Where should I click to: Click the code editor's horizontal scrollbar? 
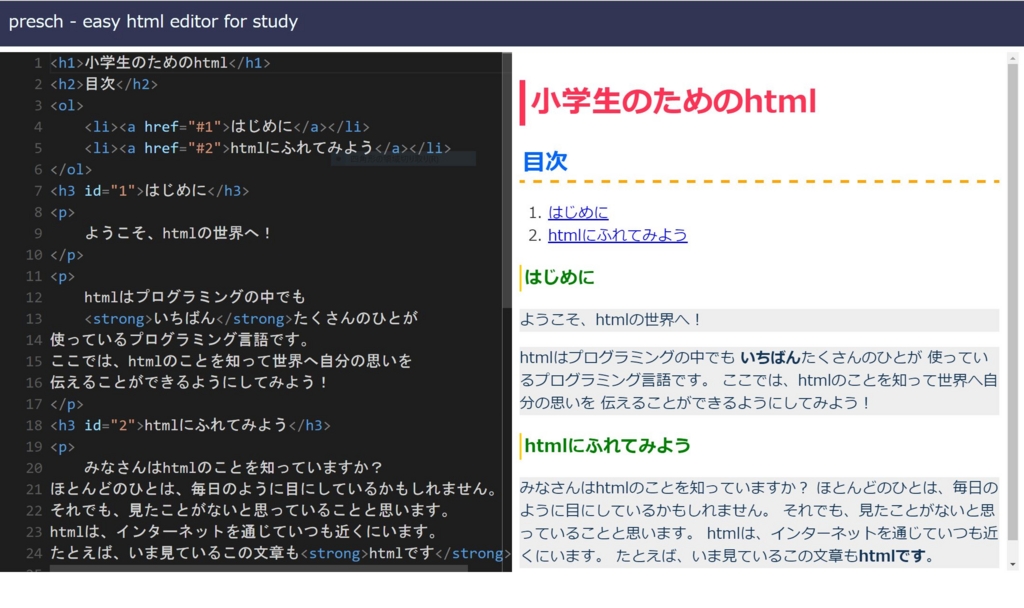tap(259, 569)
